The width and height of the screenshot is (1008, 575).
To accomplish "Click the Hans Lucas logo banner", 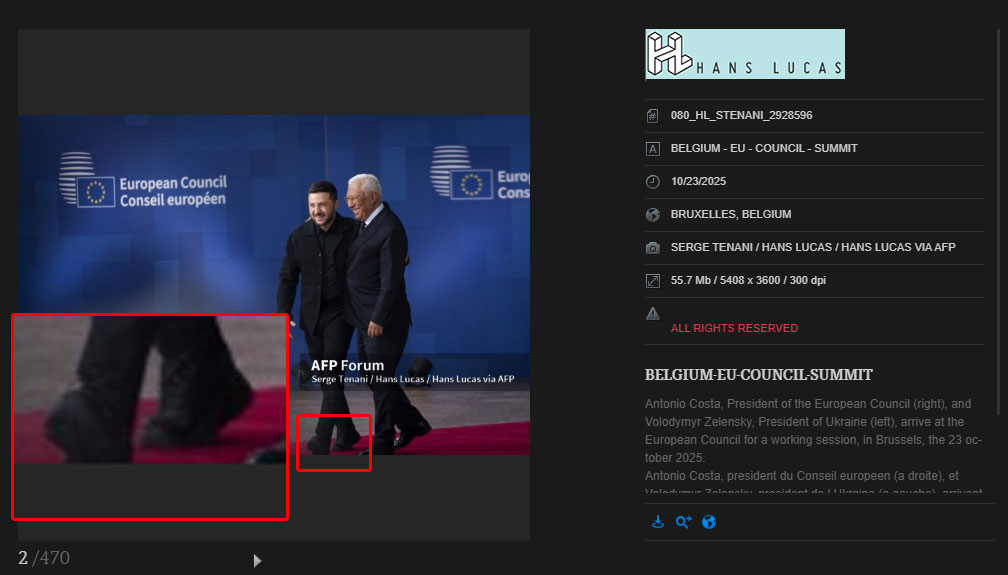I will [745, 54].
